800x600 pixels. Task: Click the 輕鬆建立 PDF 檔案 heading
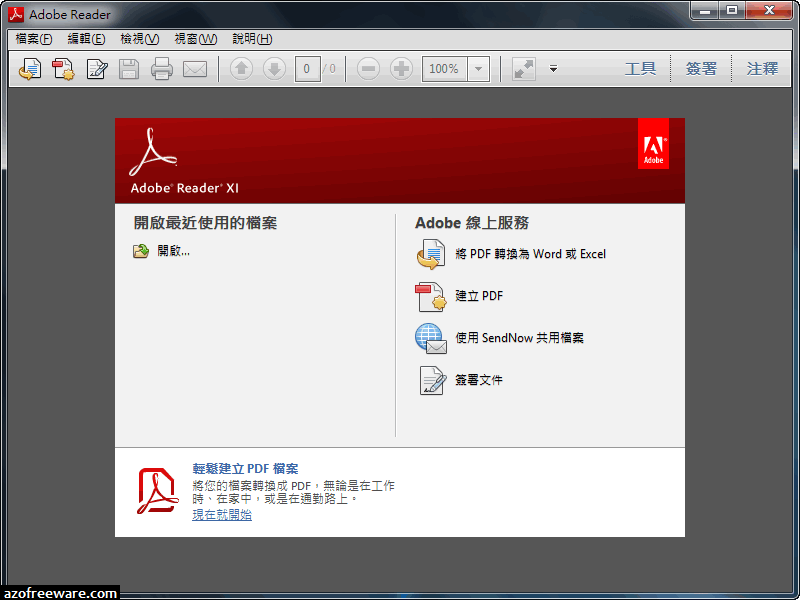click(245, 469)
